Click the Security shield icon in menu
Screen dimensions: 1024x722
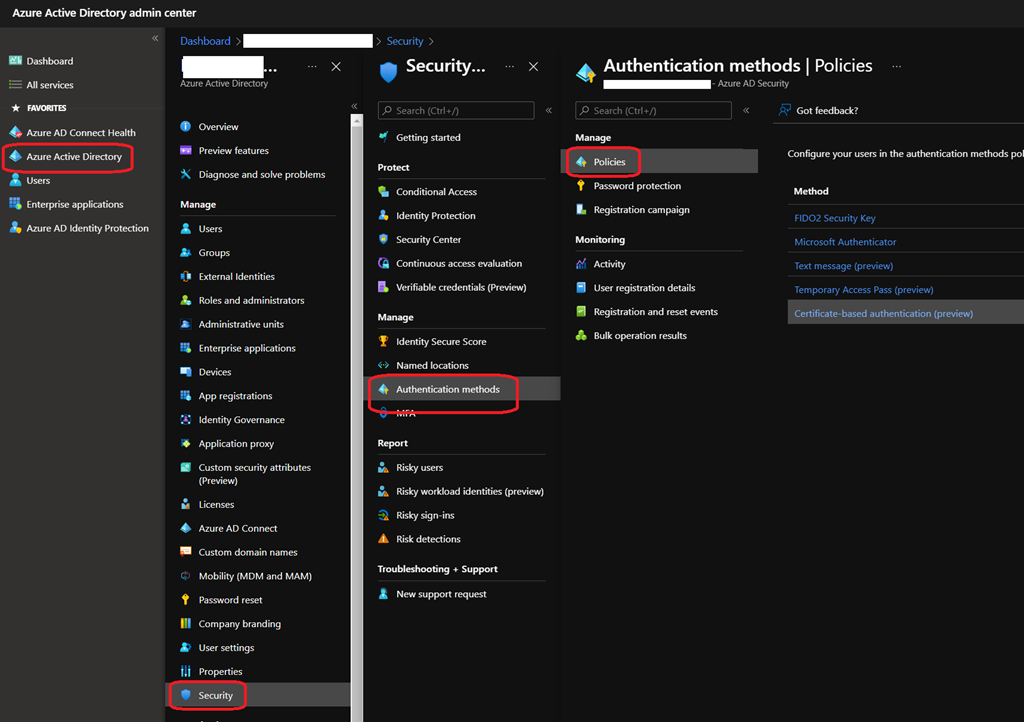point(185,695)
